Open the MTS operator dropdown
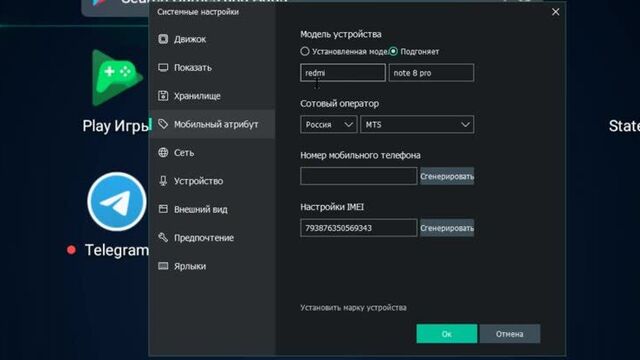The image size is (640, 360). coord(417,124)
